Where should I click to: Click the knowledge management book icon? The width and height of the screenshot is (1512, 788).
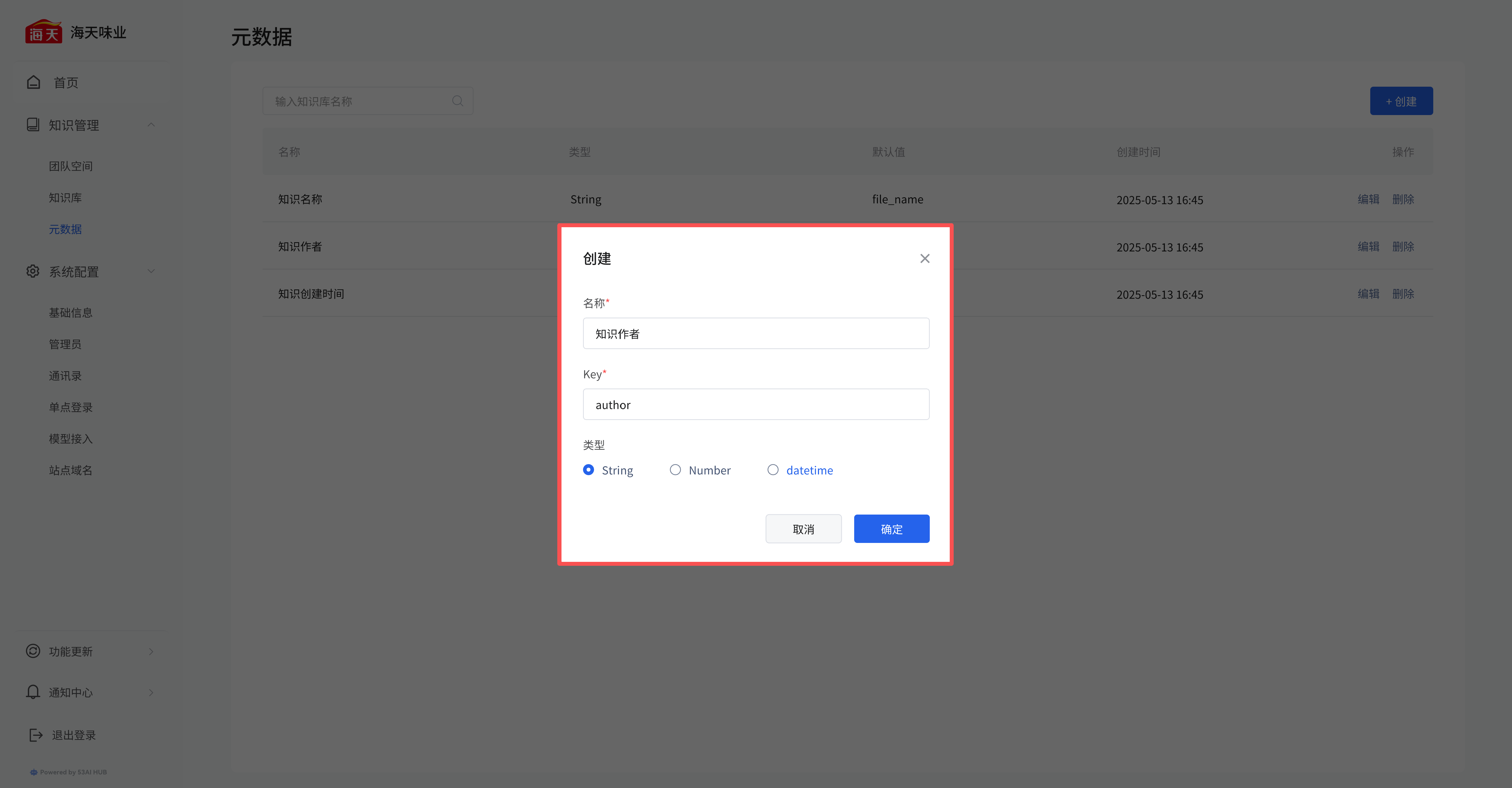pyautogui.click(x=33, y=125)
